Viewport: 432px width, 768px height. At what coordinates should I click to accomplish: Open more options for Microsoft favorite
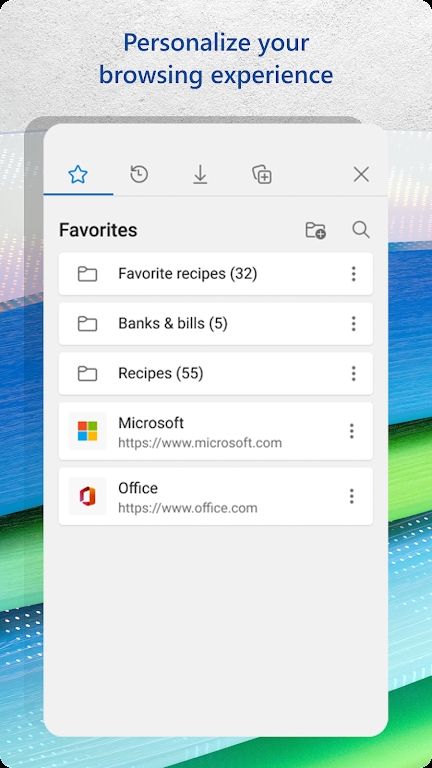click(x=352, y=431)
